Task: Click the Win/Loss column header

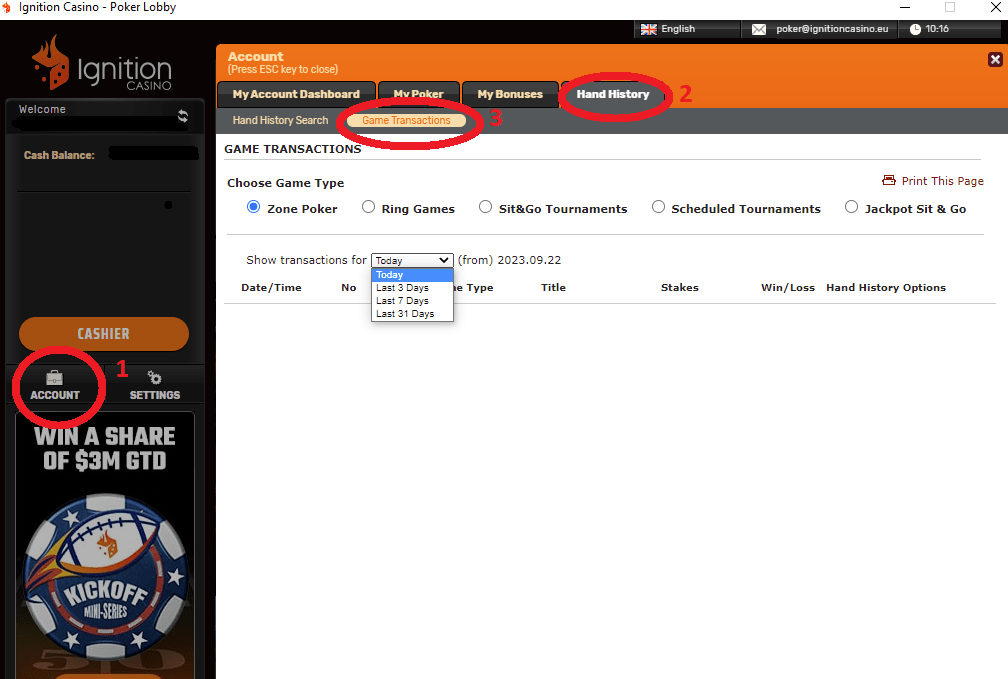Action: (x=788, y=287)
